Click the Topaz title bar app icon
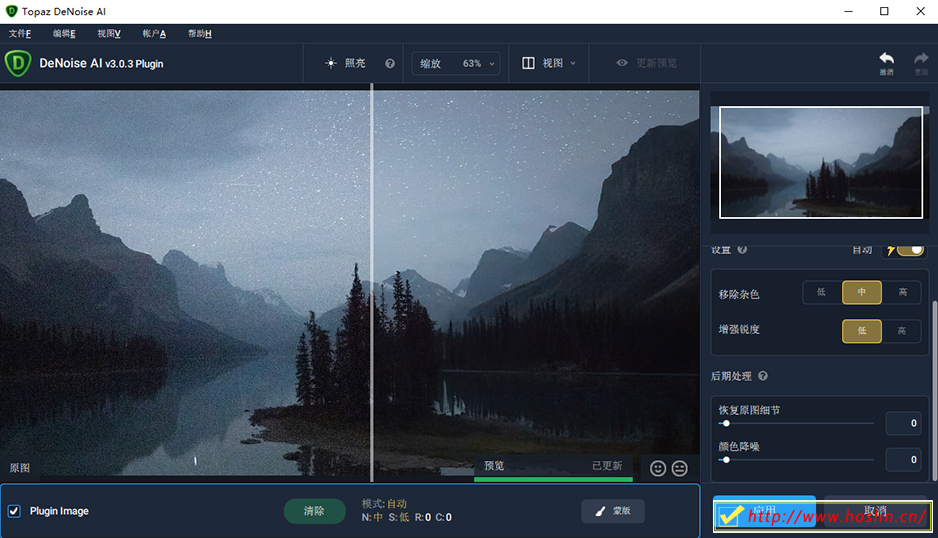 [11, 11]
